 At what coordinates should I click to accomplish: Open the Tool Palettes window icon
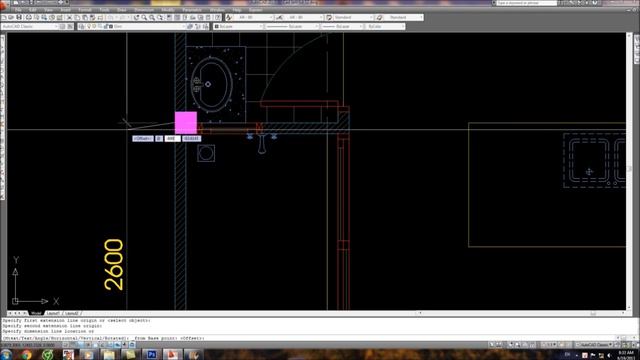pos(185,18)
